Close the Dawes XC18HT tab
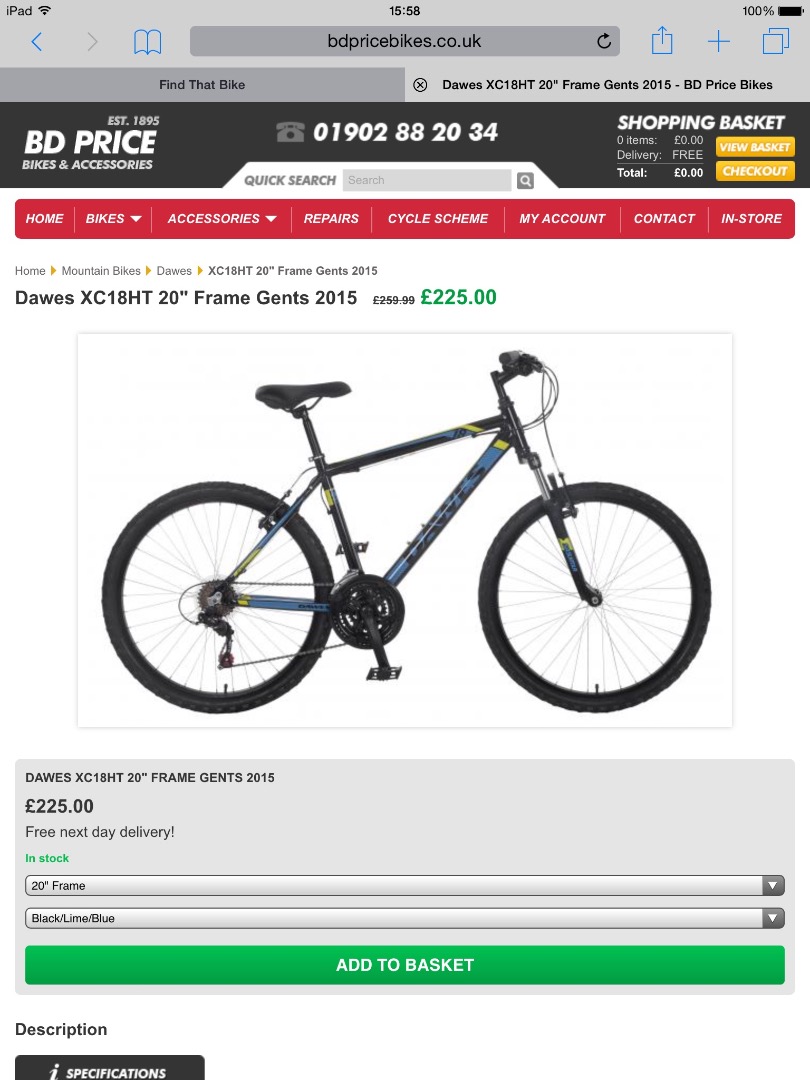 (x=420, y=85)
